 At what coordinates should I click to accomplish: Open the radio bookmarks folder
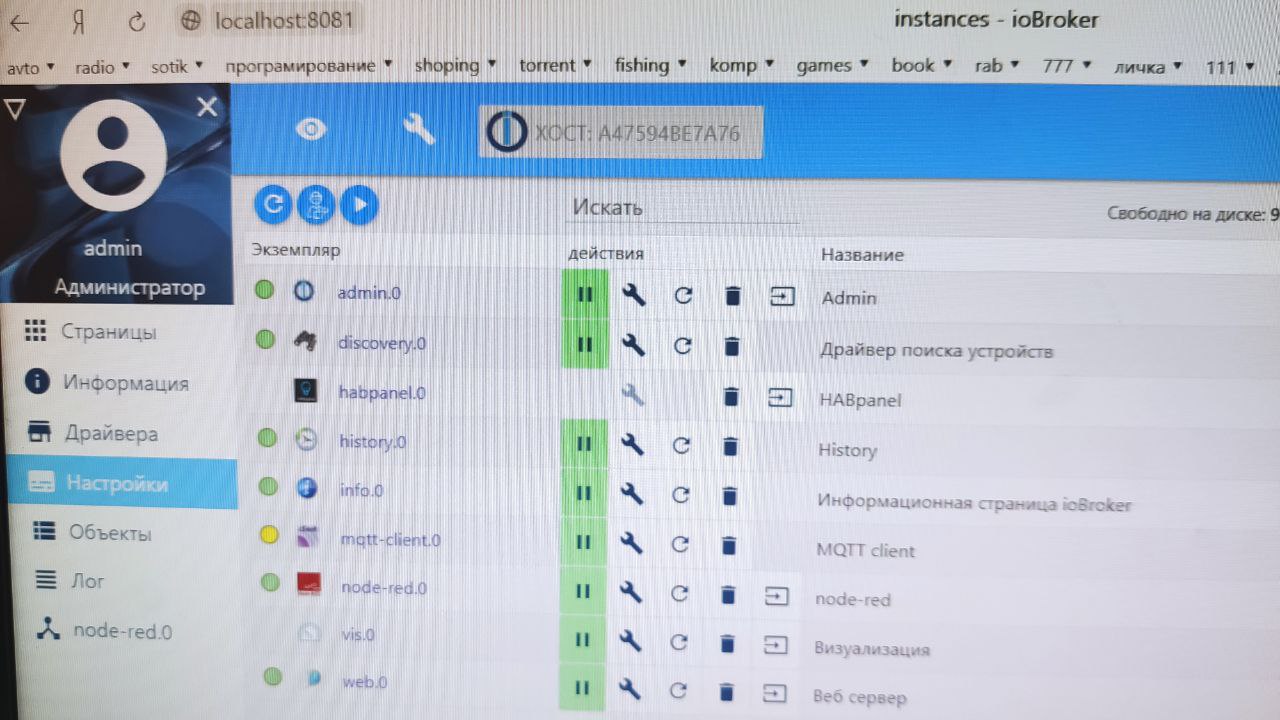coord(102,68)
